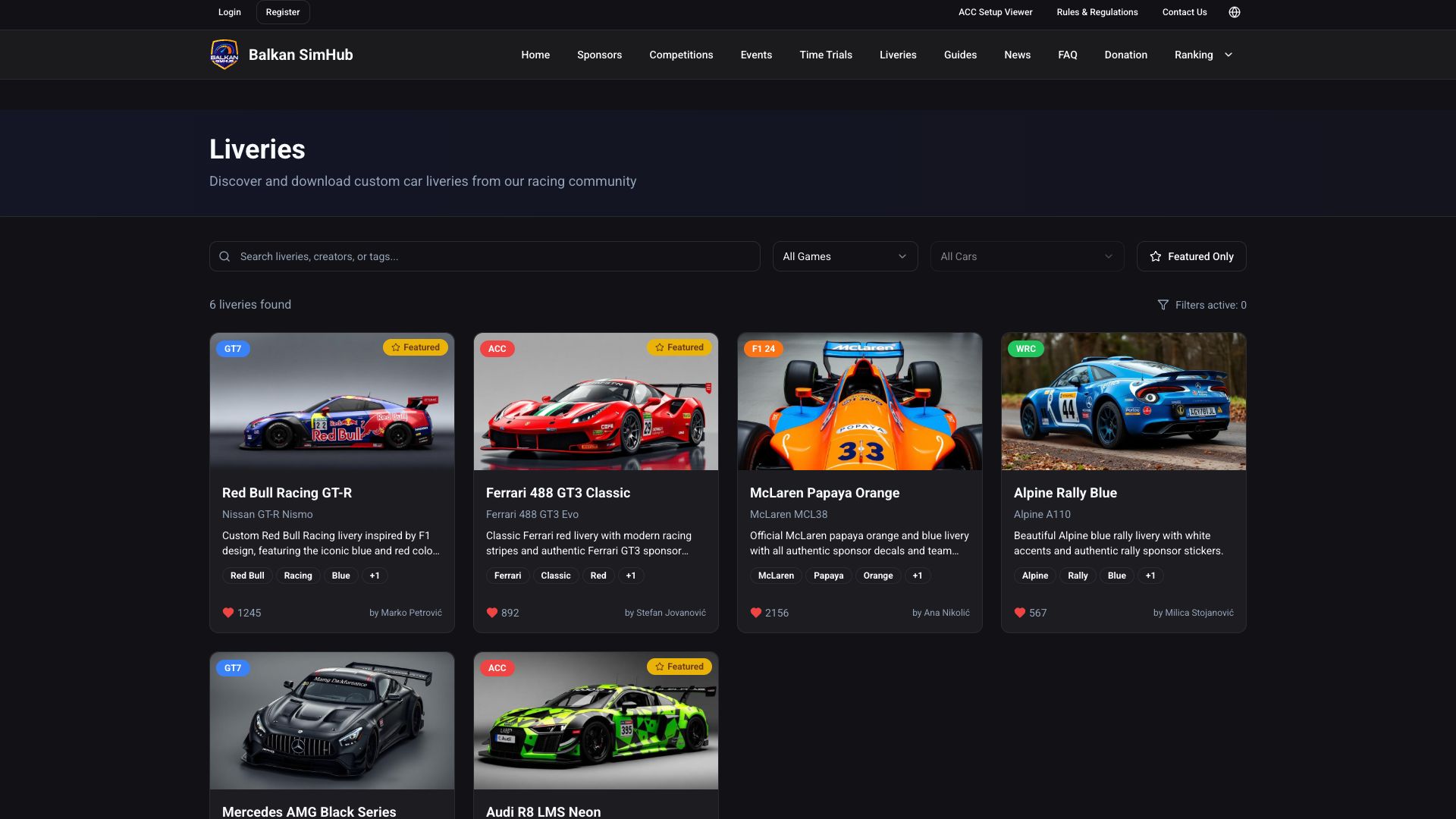Click heart icon on McLaren Papaya Orange
Viewport: 1456px width, 819px height.
coord(756,613)
